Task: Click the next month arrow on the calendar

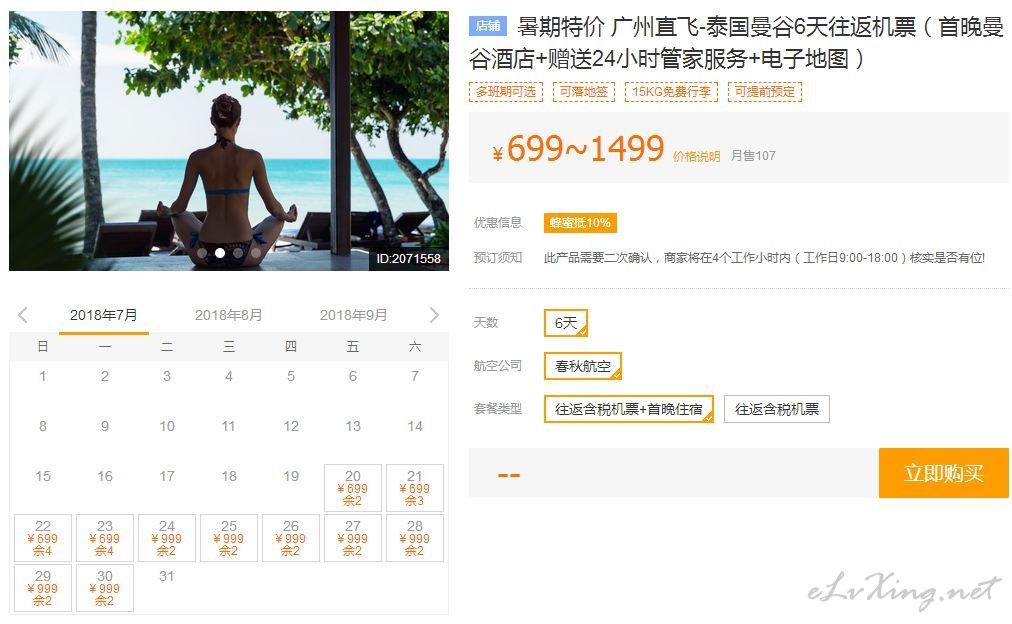Action: [x=434, y=315]
